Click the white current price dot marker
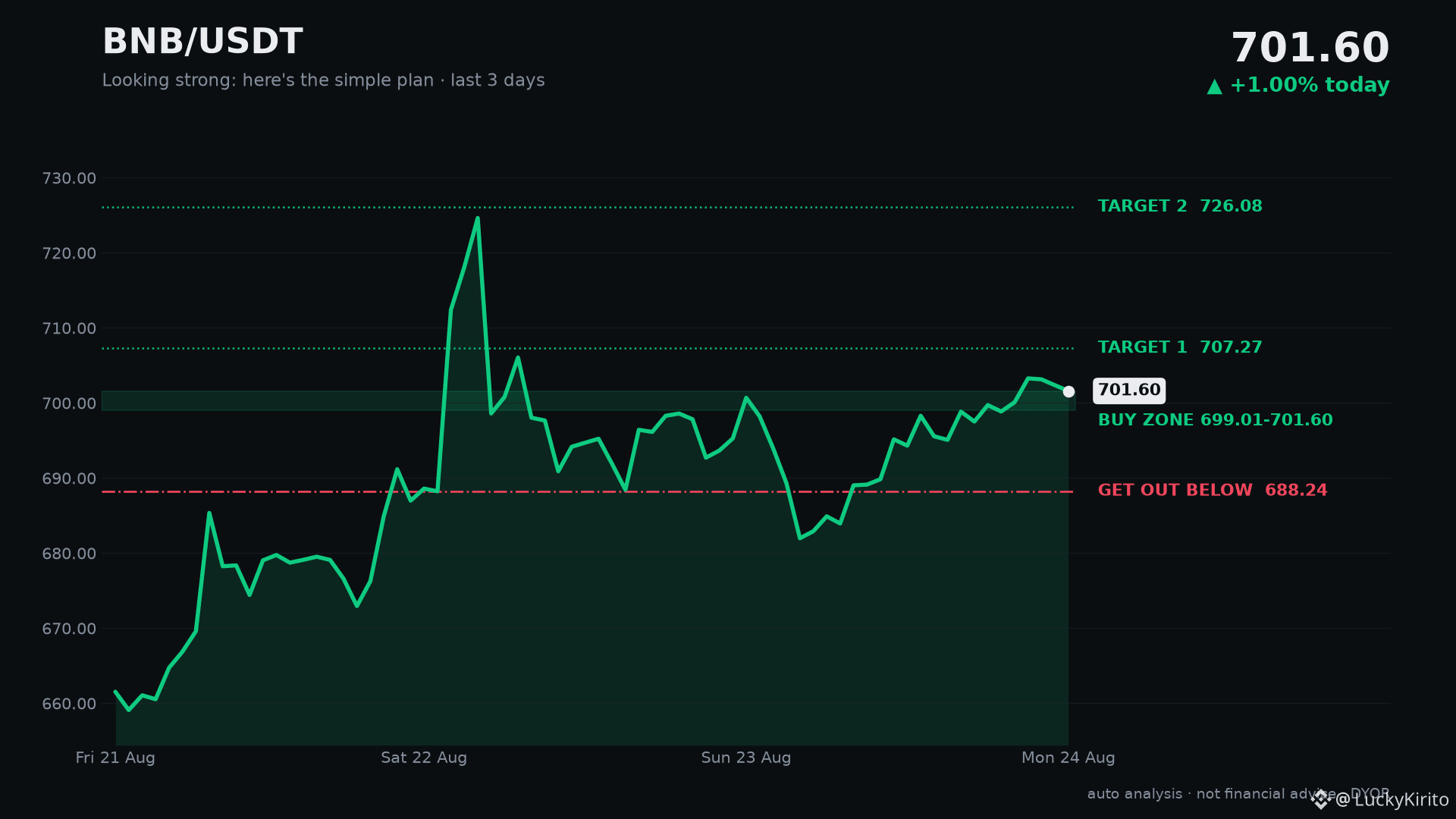The height and width of the screenshot is (819, 1456). click(x=1068, y=391)
